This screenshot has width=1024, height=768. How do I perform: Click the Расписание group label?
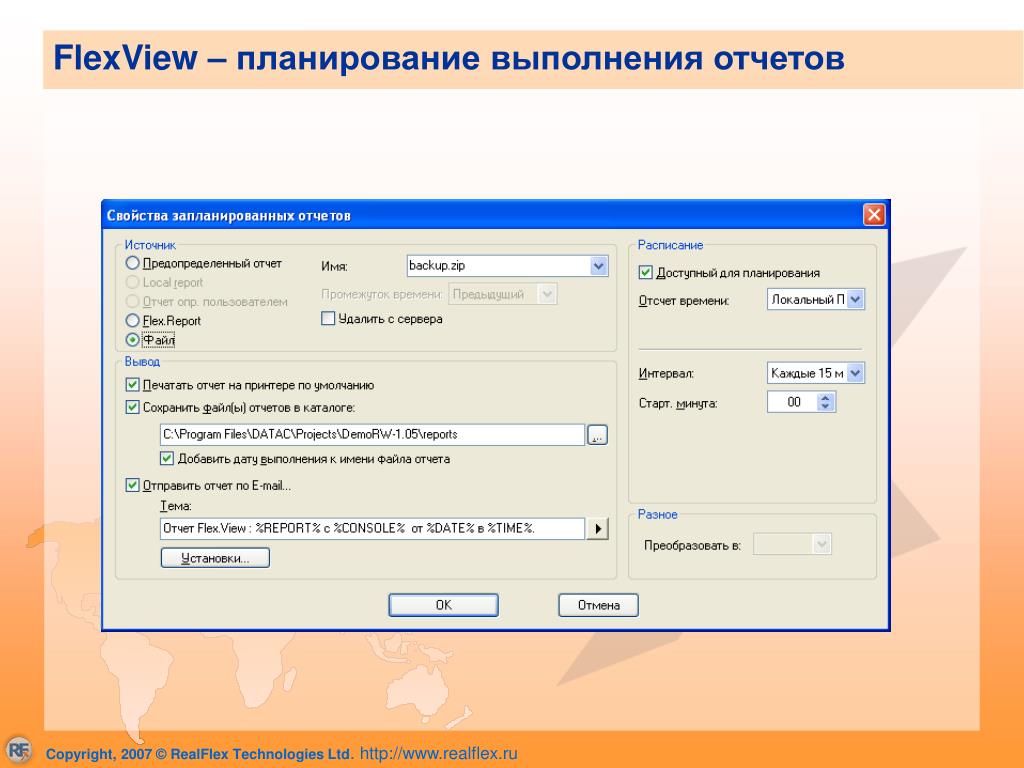pyautogui.click(x=670, y=245)
